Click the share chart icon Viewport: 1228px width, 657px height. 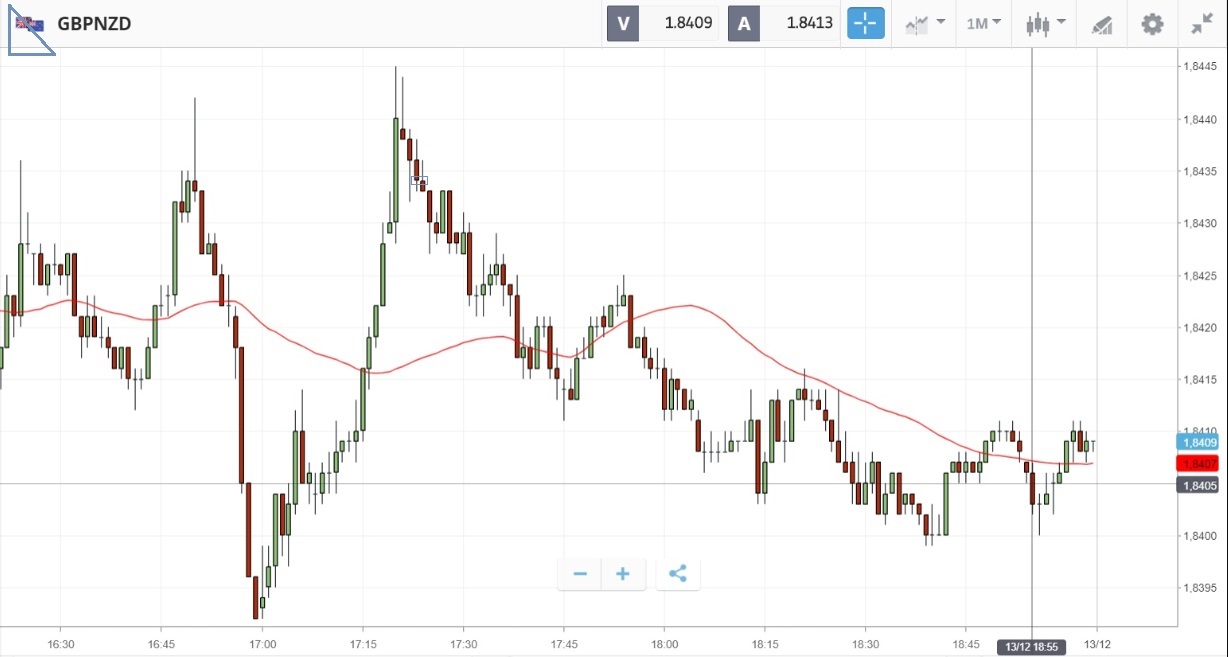point(677,574)
